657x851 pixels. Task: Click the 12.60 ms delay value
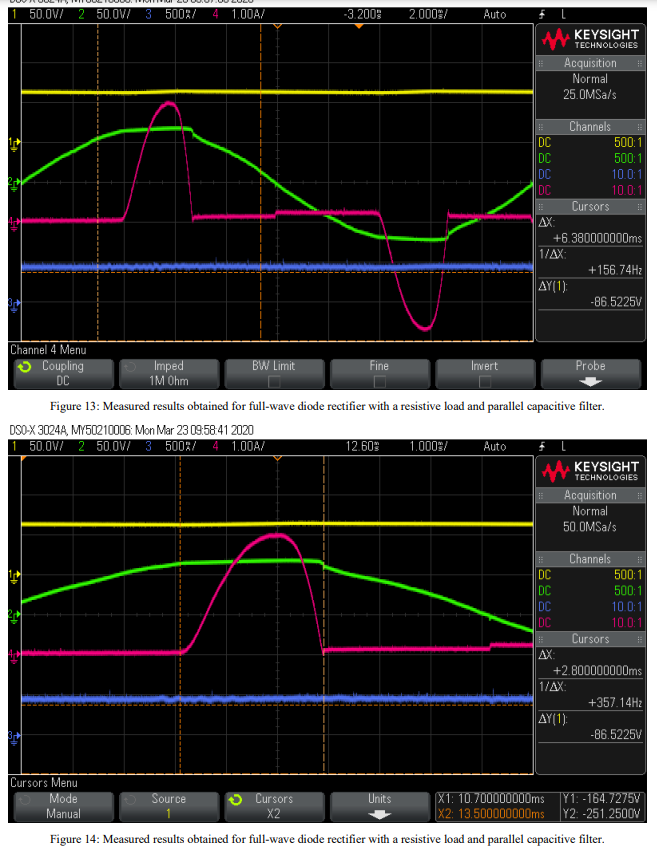tap(362, 447)
